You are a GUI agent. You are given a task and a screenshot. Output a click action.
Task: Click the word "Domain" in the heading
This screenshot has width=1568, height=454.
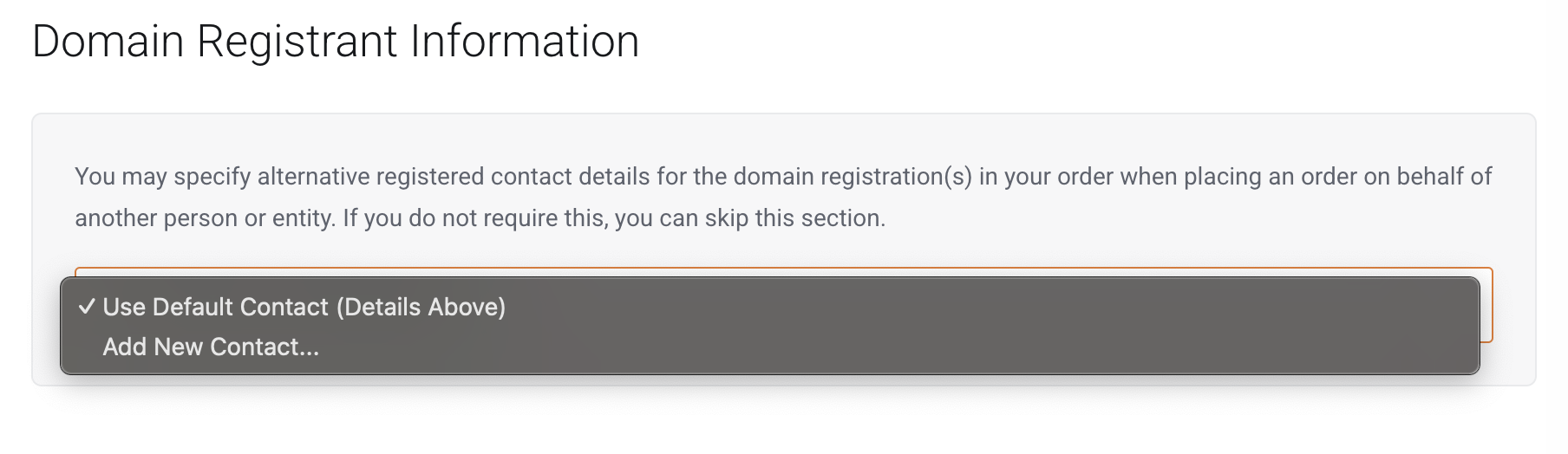[108, 42]
